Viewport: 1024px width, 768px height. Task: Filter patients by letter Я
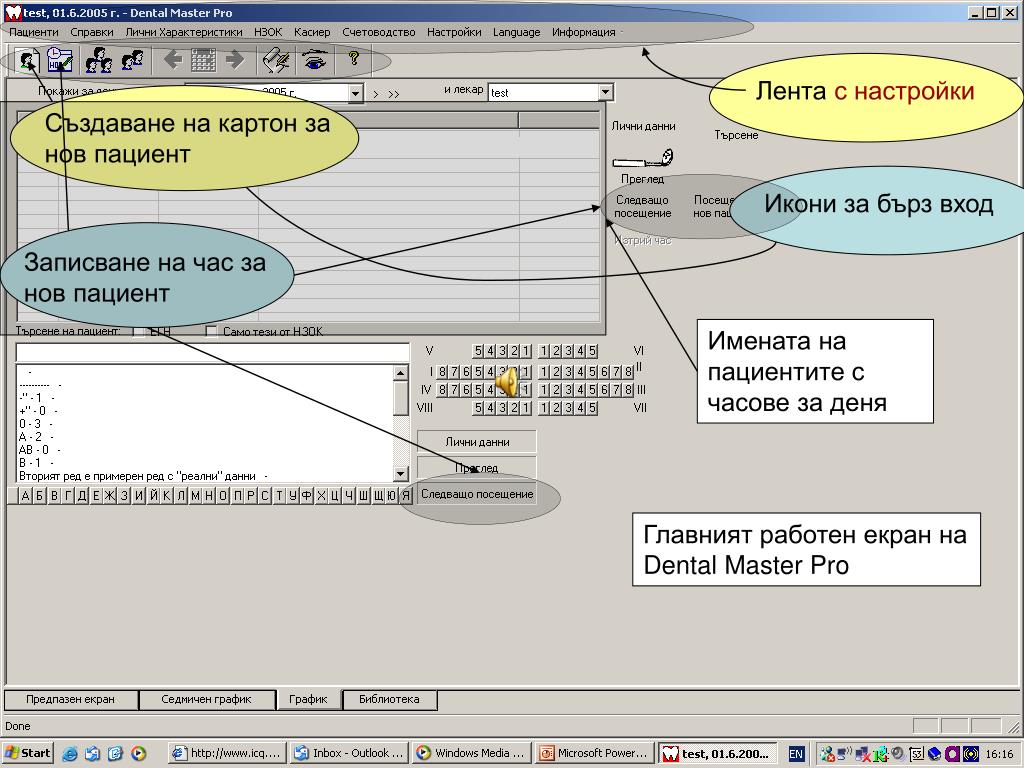pyautogui.click(x=406, y=496)
